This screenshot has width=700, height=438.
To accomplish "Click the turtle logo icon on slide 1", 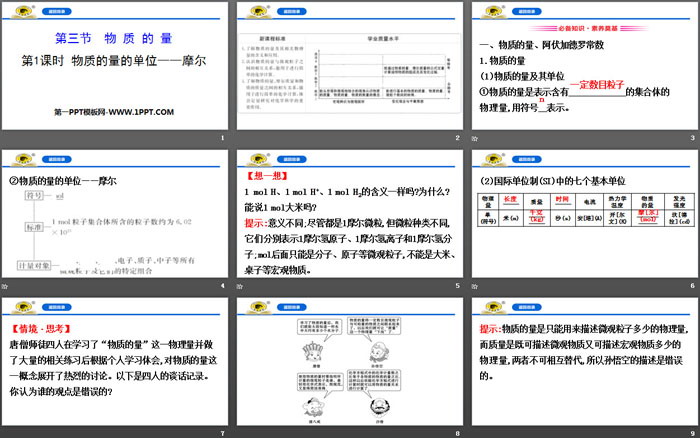I will coord(19,13).
